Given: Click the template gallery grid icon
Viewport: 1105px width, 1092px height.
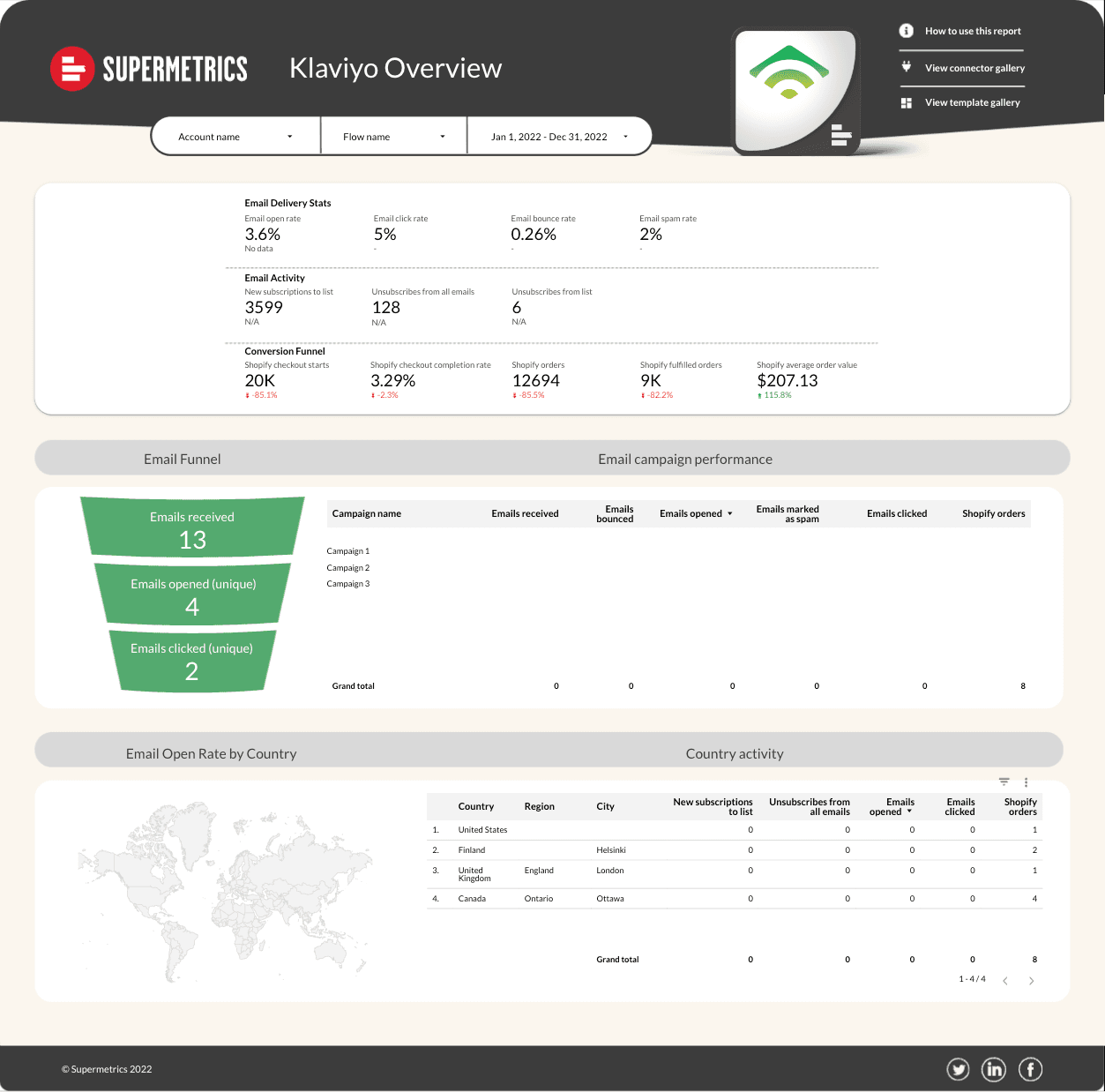Looking at the screenshot, I should point(906,103).
